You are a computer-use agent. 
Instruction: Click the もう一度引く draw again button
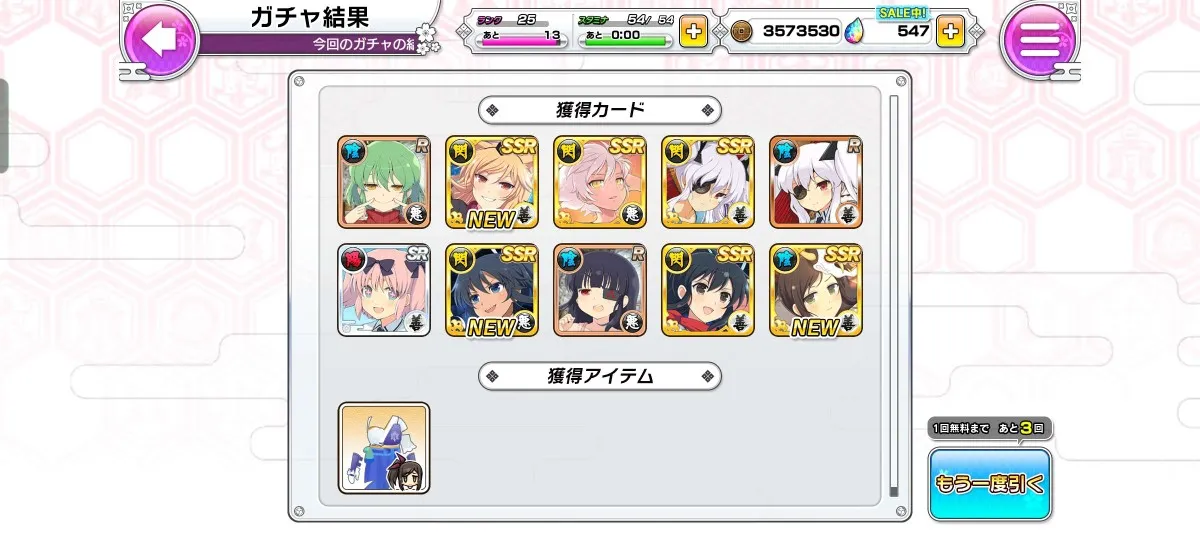989,484
